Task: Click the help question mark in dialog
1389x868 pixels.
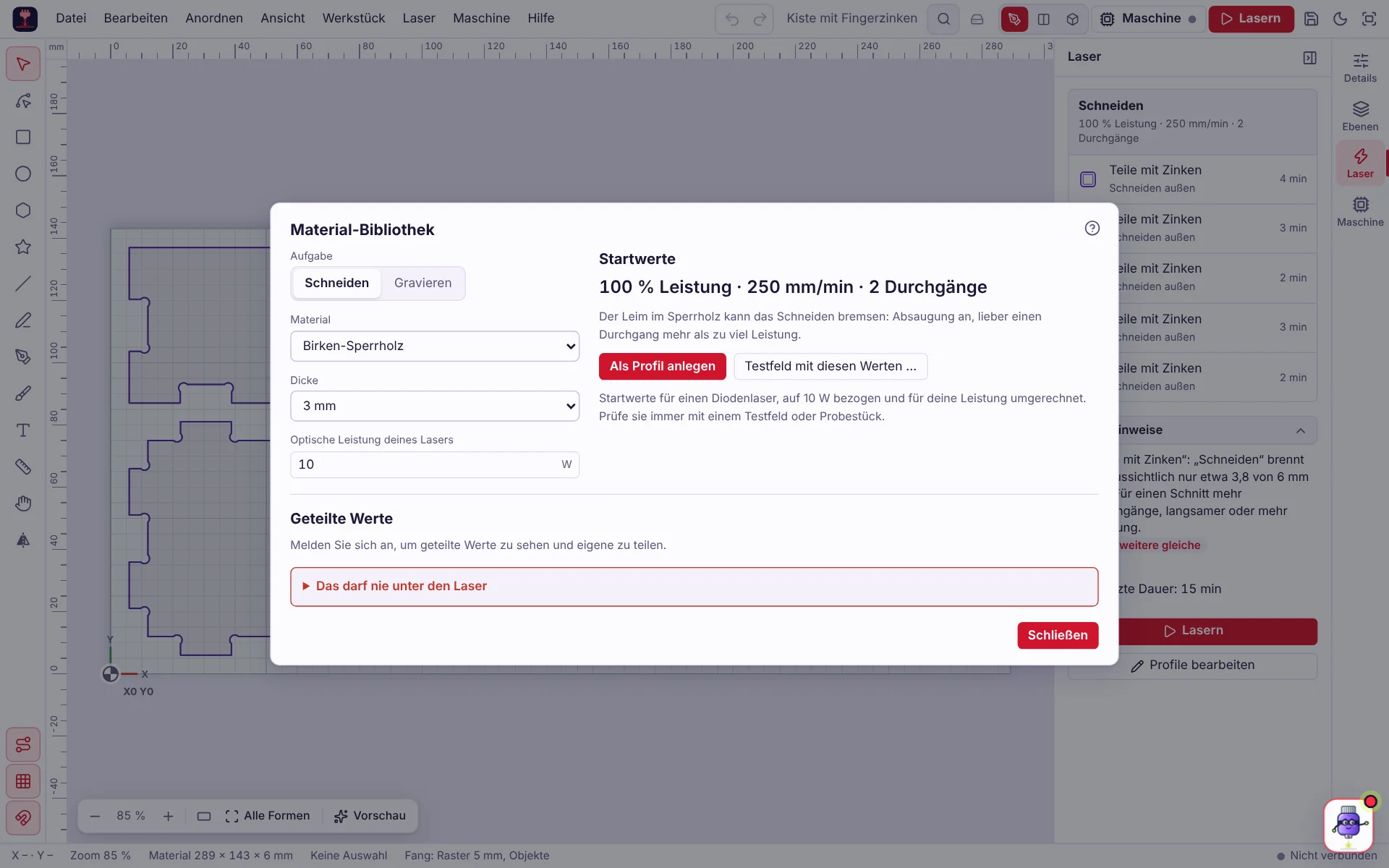Action: coord(1092,229)
